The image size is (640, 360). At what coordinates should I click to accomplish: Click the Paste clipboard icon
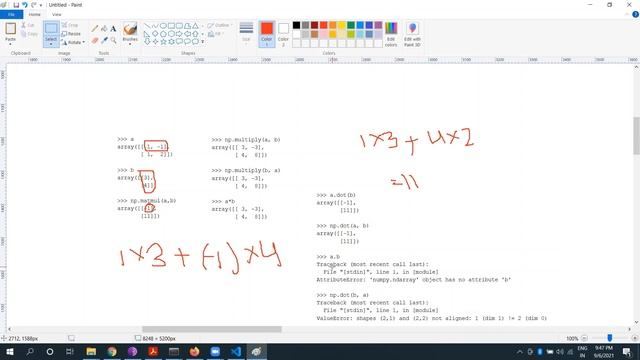(x=10, y=29)
